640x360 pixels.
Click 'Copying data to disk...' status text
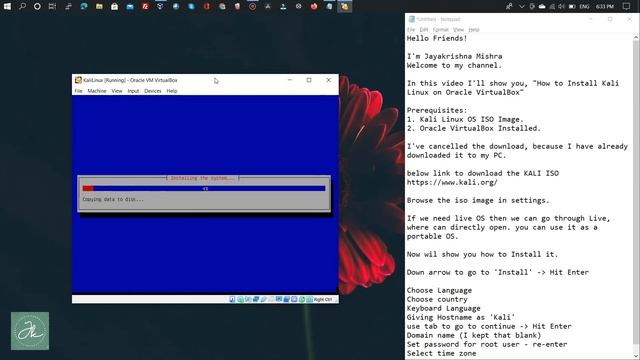tap(113, 200)
